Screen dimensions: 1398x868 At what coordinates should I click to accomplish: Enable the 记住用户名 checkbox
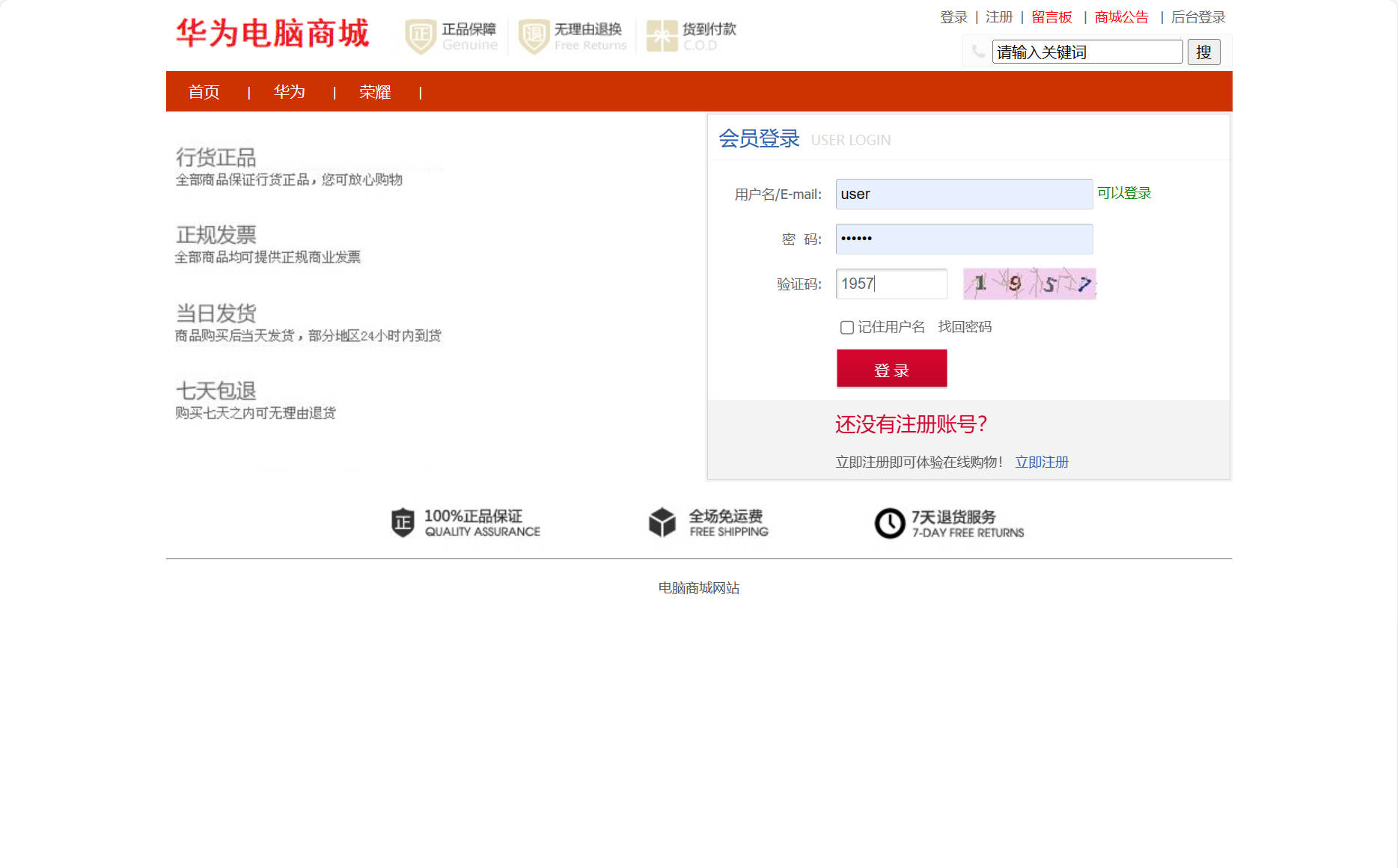point(846,327)
